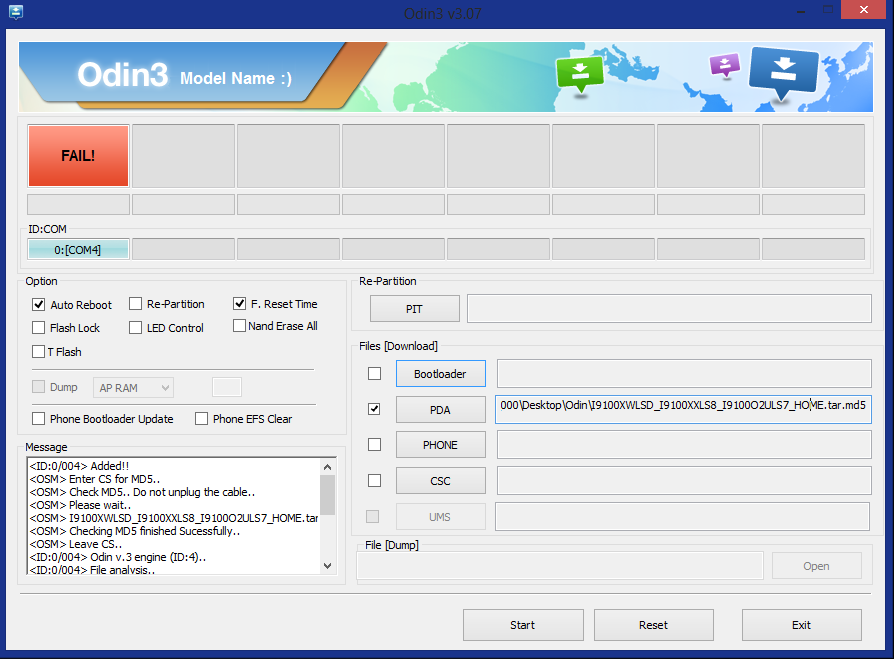The width and height of the screenshot is (894, 659).
Task: Click the PHONE file path field
Action: 684,445
